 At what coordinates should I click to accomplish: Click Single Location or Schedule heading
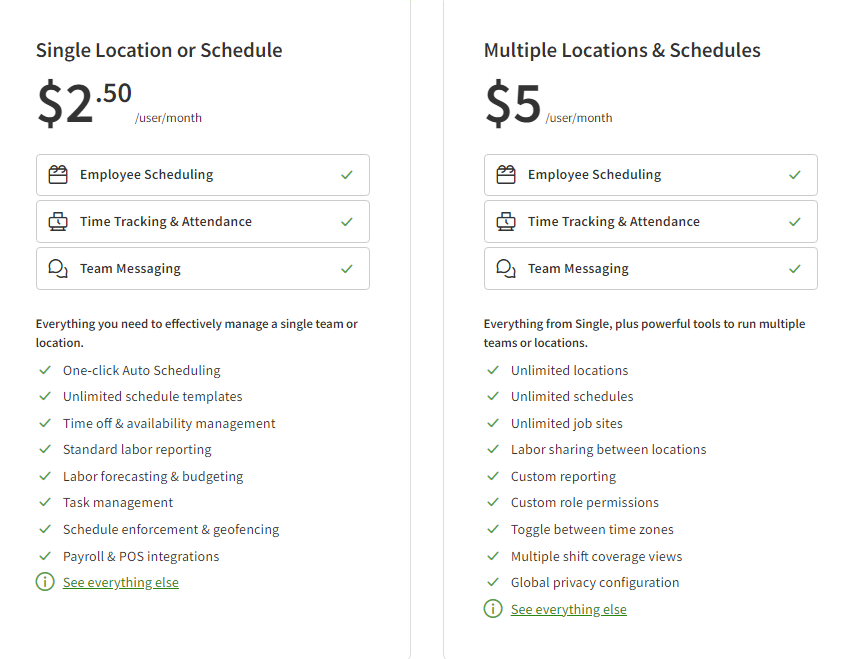point(159,50)
